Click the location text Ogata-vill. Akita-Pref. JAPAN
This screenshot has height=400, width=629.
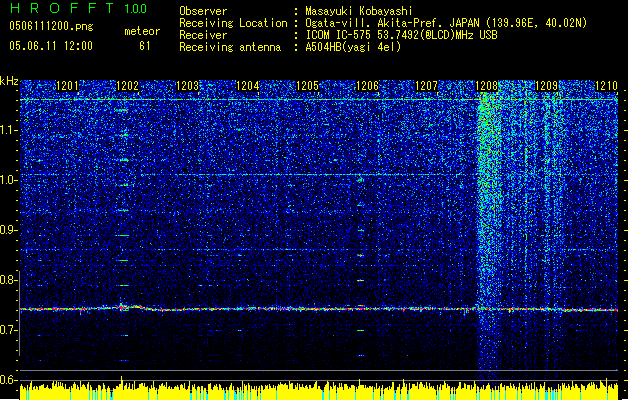tap(394, 23)
